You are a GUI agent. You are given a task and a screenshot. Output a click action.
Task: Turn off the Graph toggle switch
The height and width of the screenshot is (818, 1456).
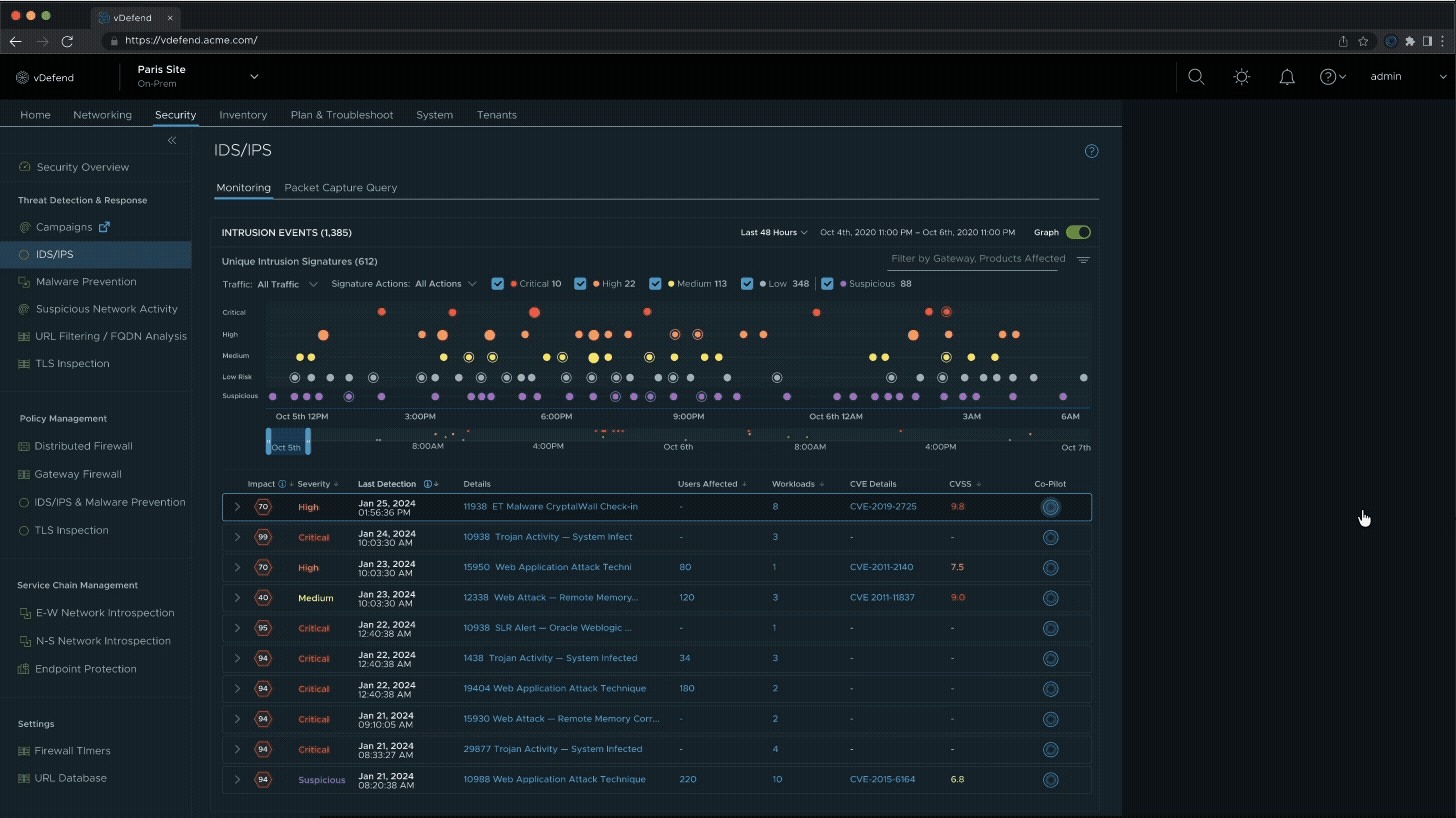1077,232
